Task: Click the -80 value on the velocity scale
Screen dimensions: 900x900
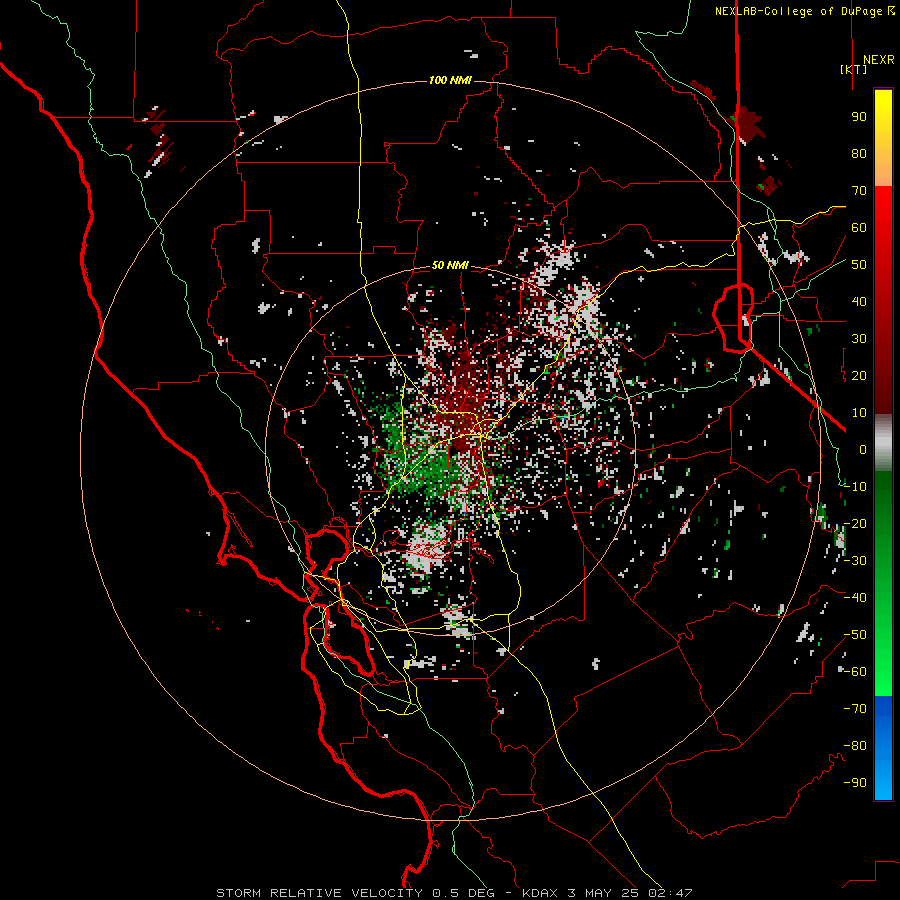Action: pos(855,746)
